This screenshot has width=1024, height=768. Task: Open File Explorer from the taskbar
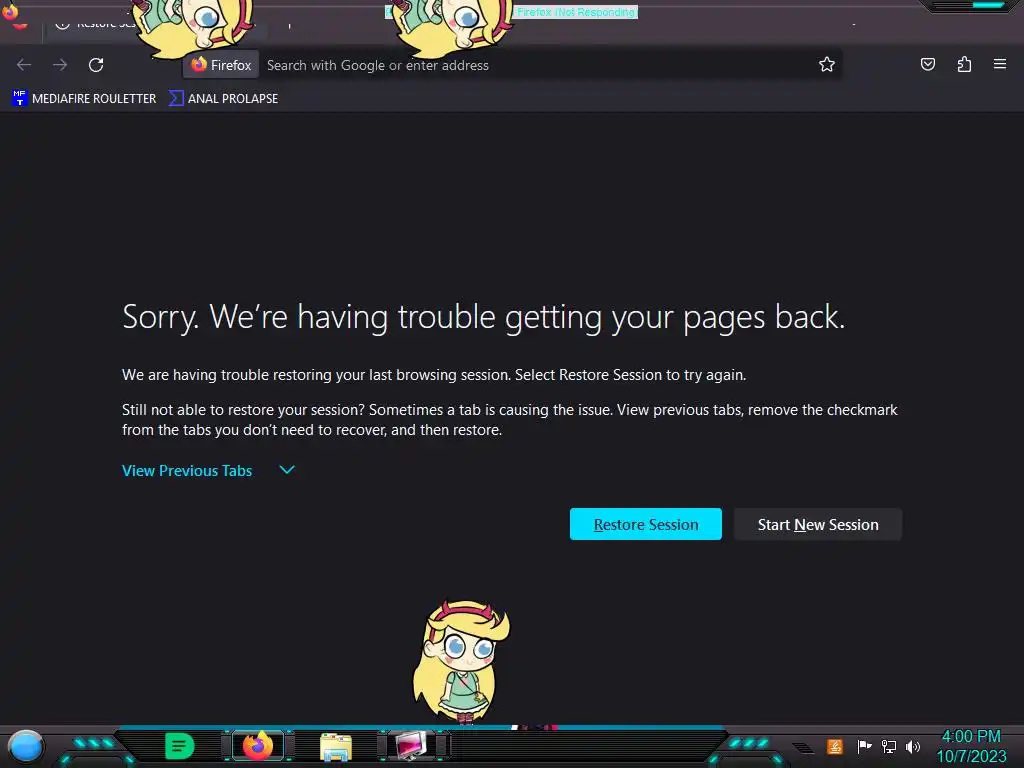[x=336, y=747]
